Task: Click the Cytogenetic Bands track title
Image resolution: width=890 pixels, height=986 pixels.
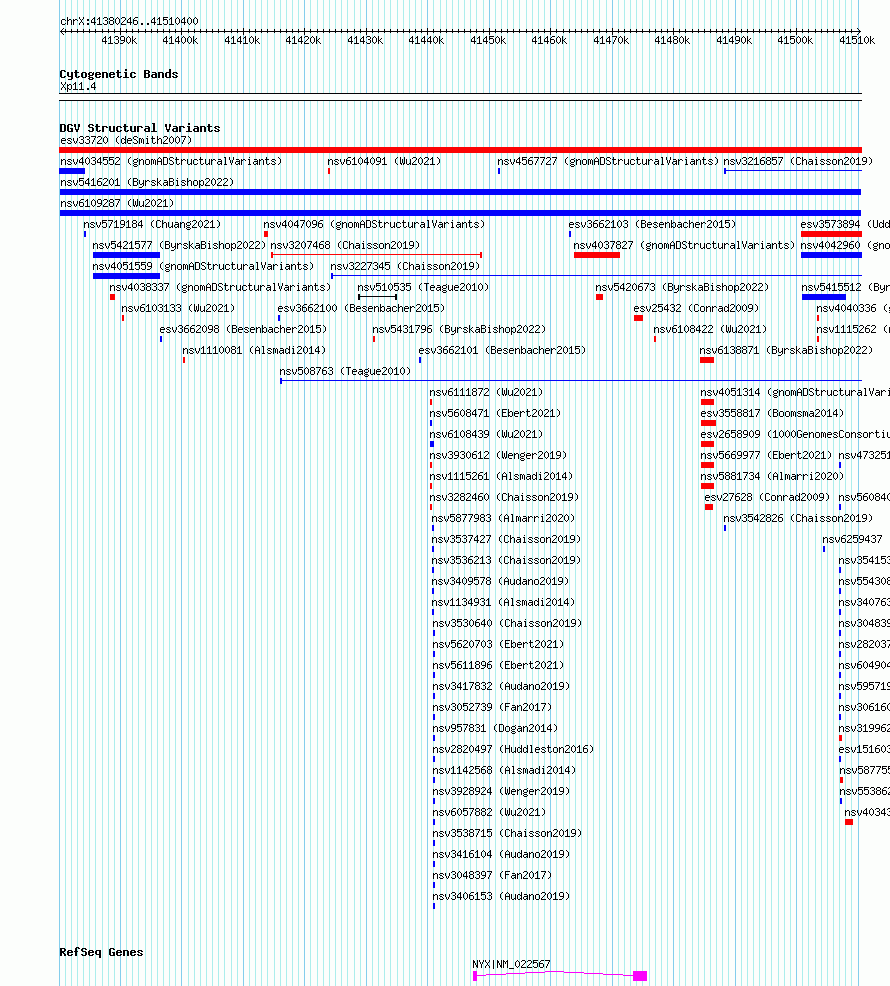Action: [119, 74]
